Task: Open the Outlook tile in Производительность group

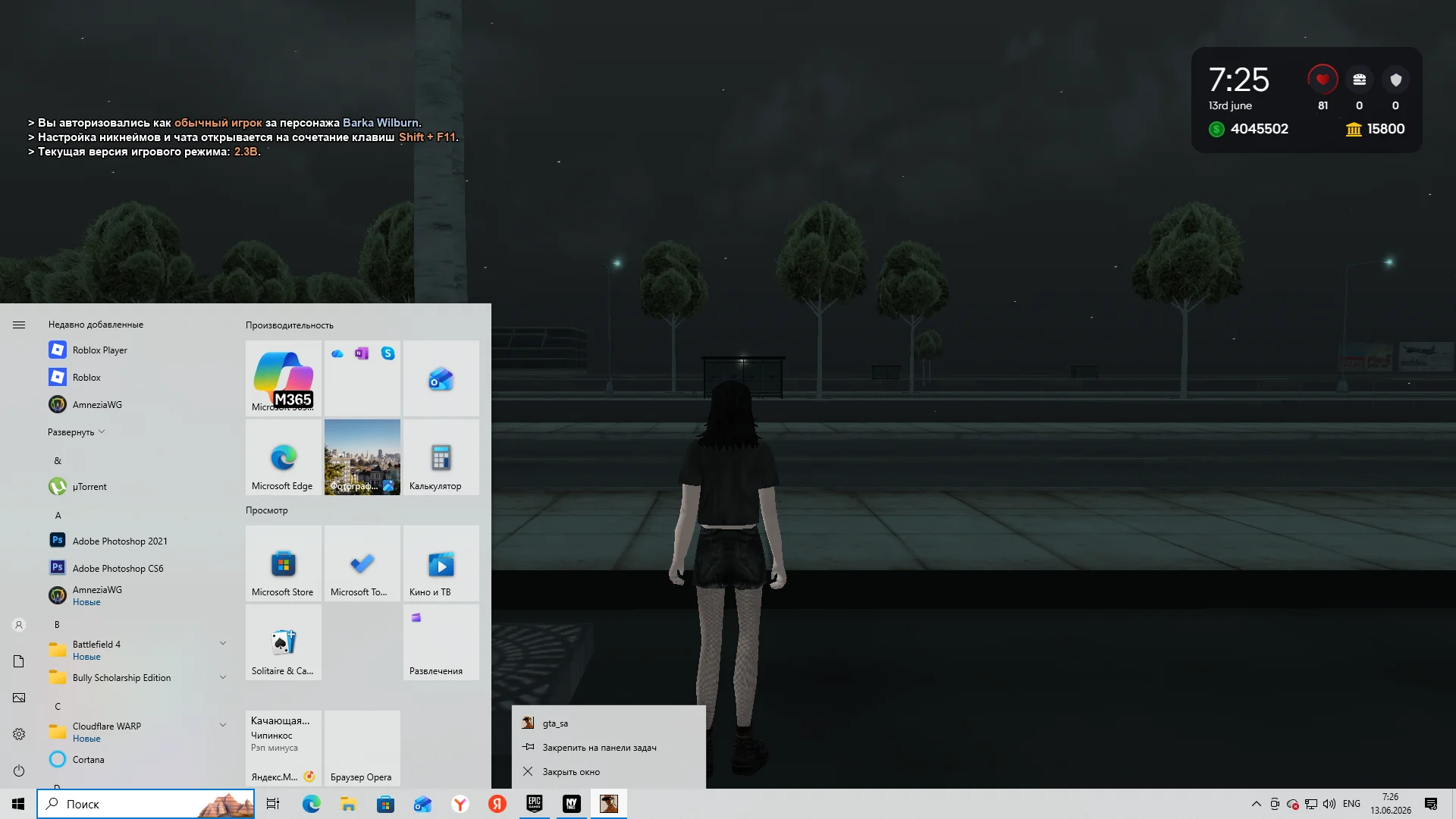Action: click(441, 378)
